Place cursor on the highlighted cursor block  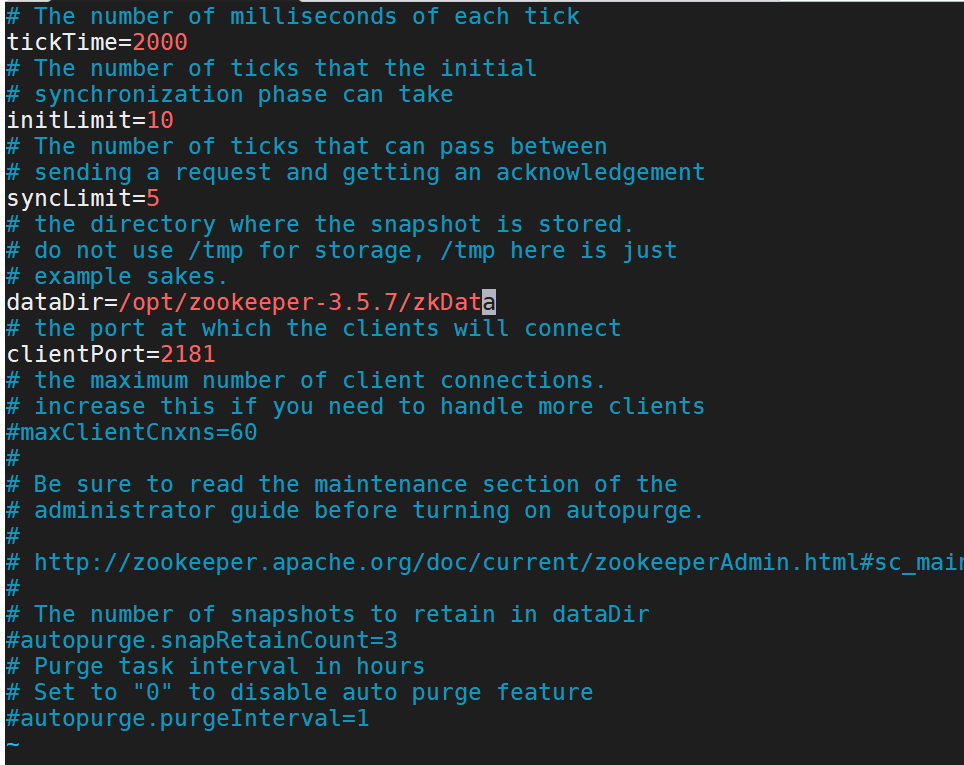click(489, 303)
